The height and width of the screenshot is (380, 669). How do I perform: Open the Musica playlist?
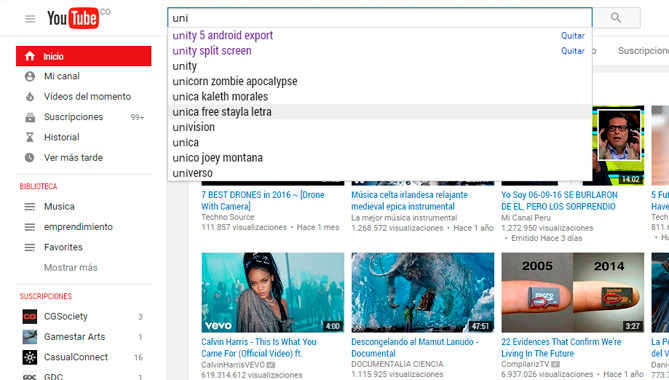[x=59, y=207]
